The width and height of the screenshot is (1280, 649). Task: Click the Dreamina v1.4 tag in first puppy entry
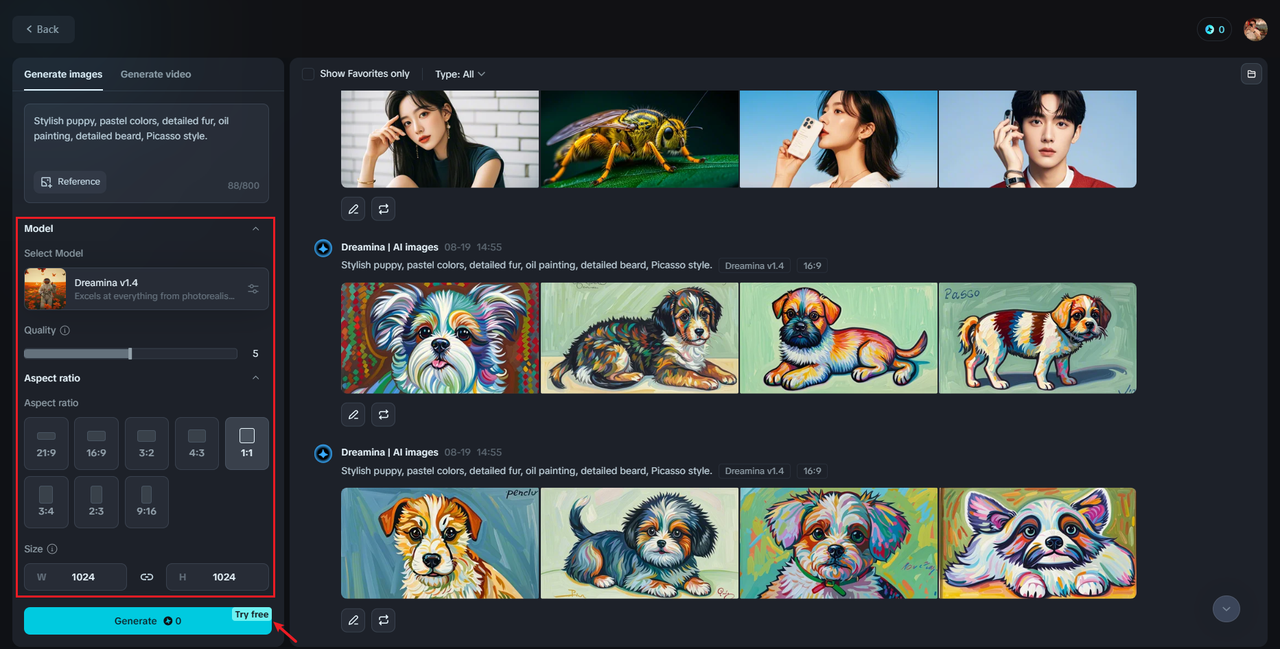(x=754, y=266)
